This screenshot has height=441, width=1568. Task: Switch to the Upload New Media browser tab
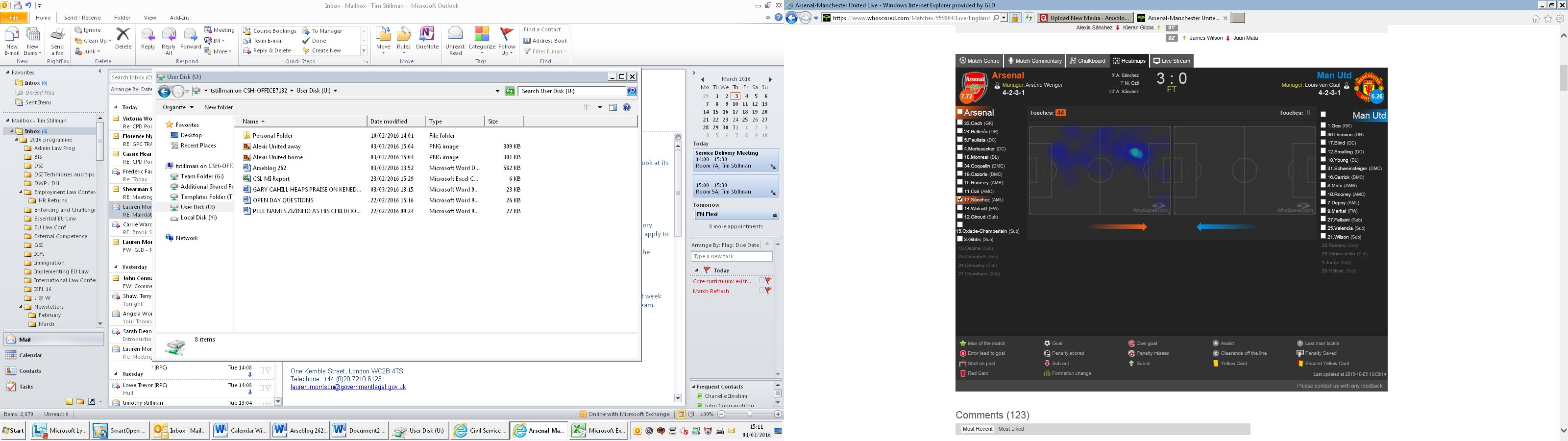pyautogui.click(x=1085, y=18)
